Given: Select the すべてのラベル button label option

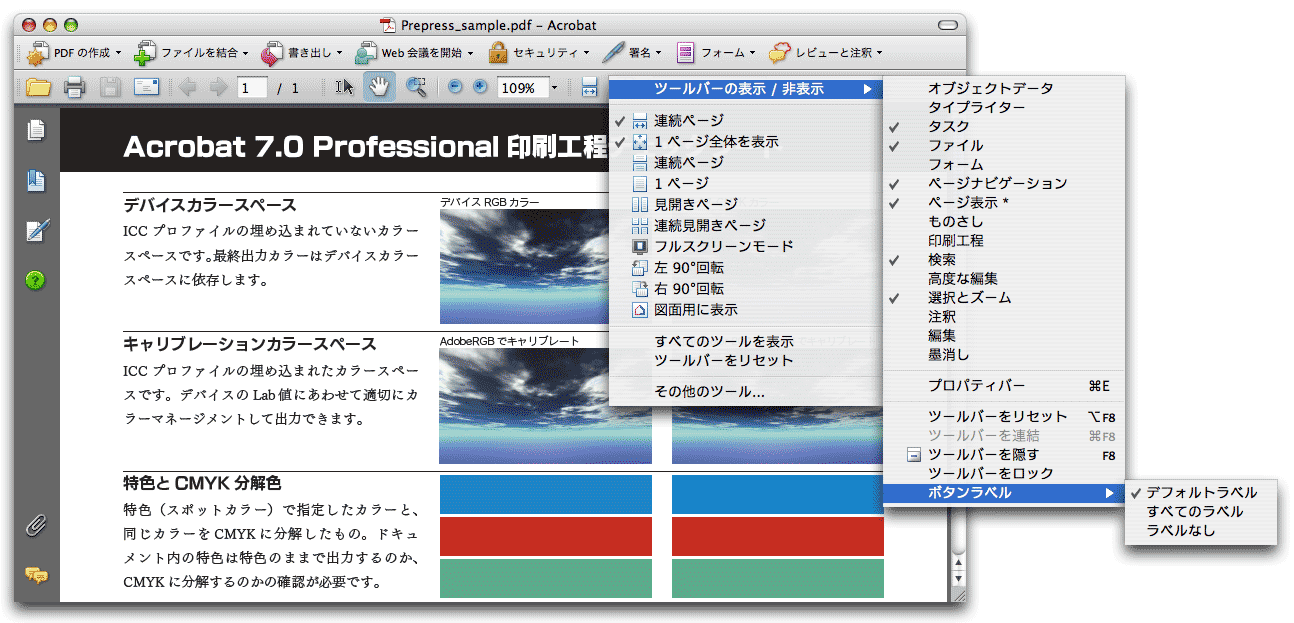Looking at the screenshot, I should [1201, 511].
